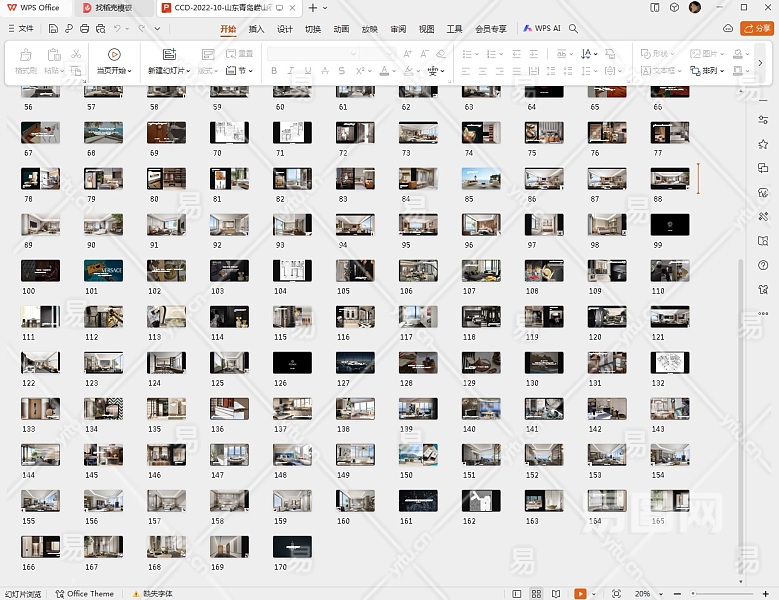Open the 20% zoom level dropdown
The image size is (779, 600).
[x=645, y=593]
